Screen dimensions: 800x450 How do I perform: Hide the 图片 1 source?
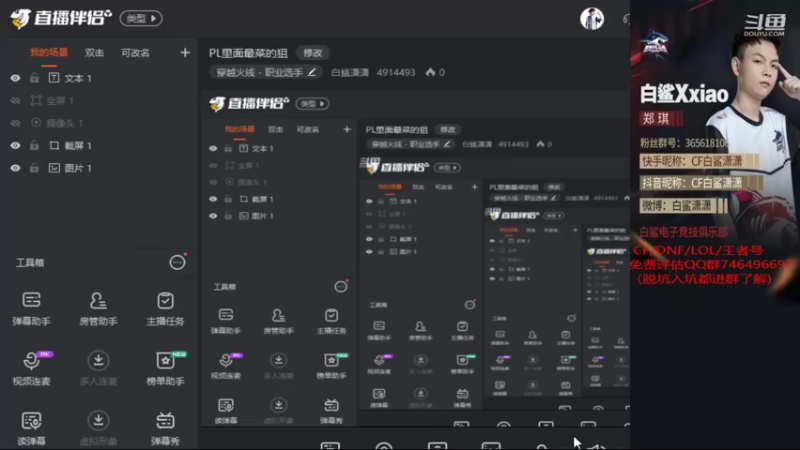point(15,168)
